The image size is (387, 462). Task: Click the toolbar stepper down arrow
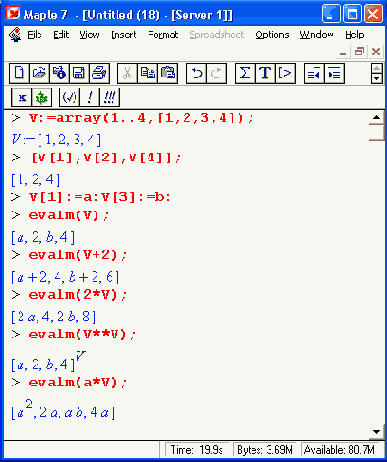[x=377, y=79]
